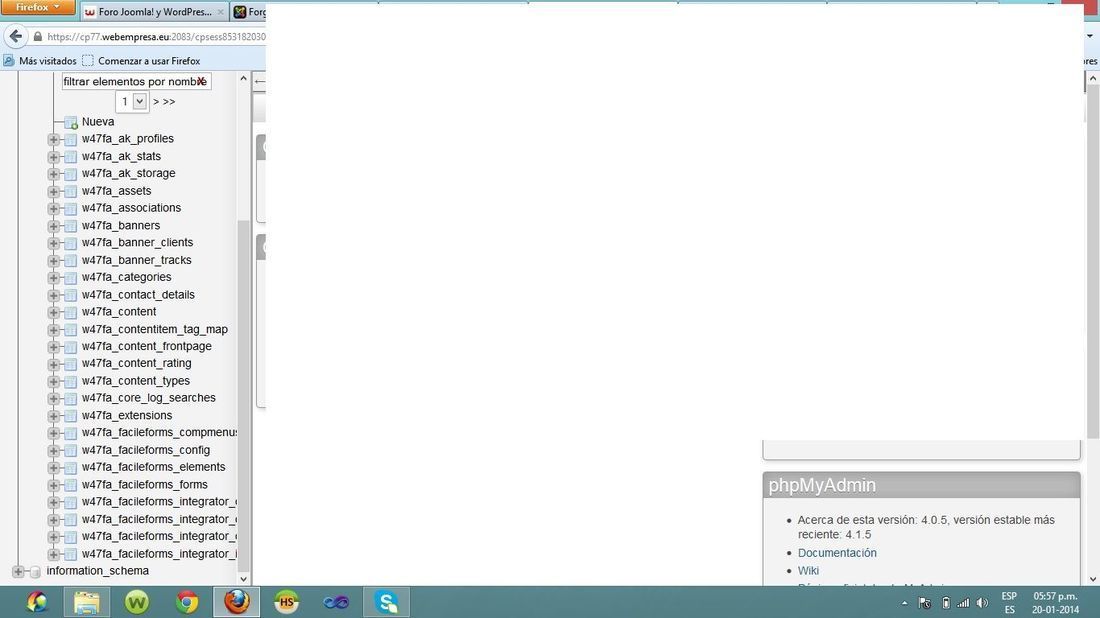The width and height of the screenshot is (1100, 618).
Task: Open the w47fa_extensions table
Action: tap(127, 415)
